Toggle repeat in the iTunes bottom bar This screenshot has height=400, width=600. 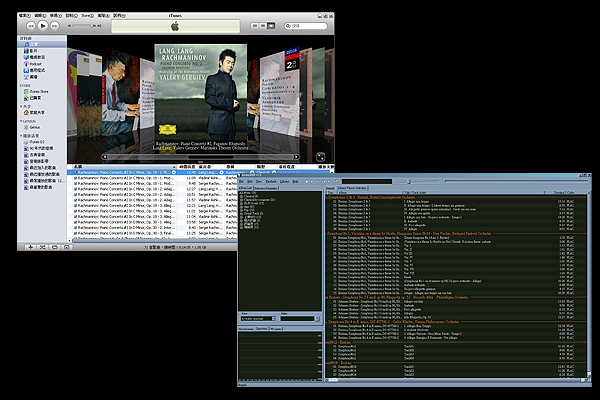[54, 247]
